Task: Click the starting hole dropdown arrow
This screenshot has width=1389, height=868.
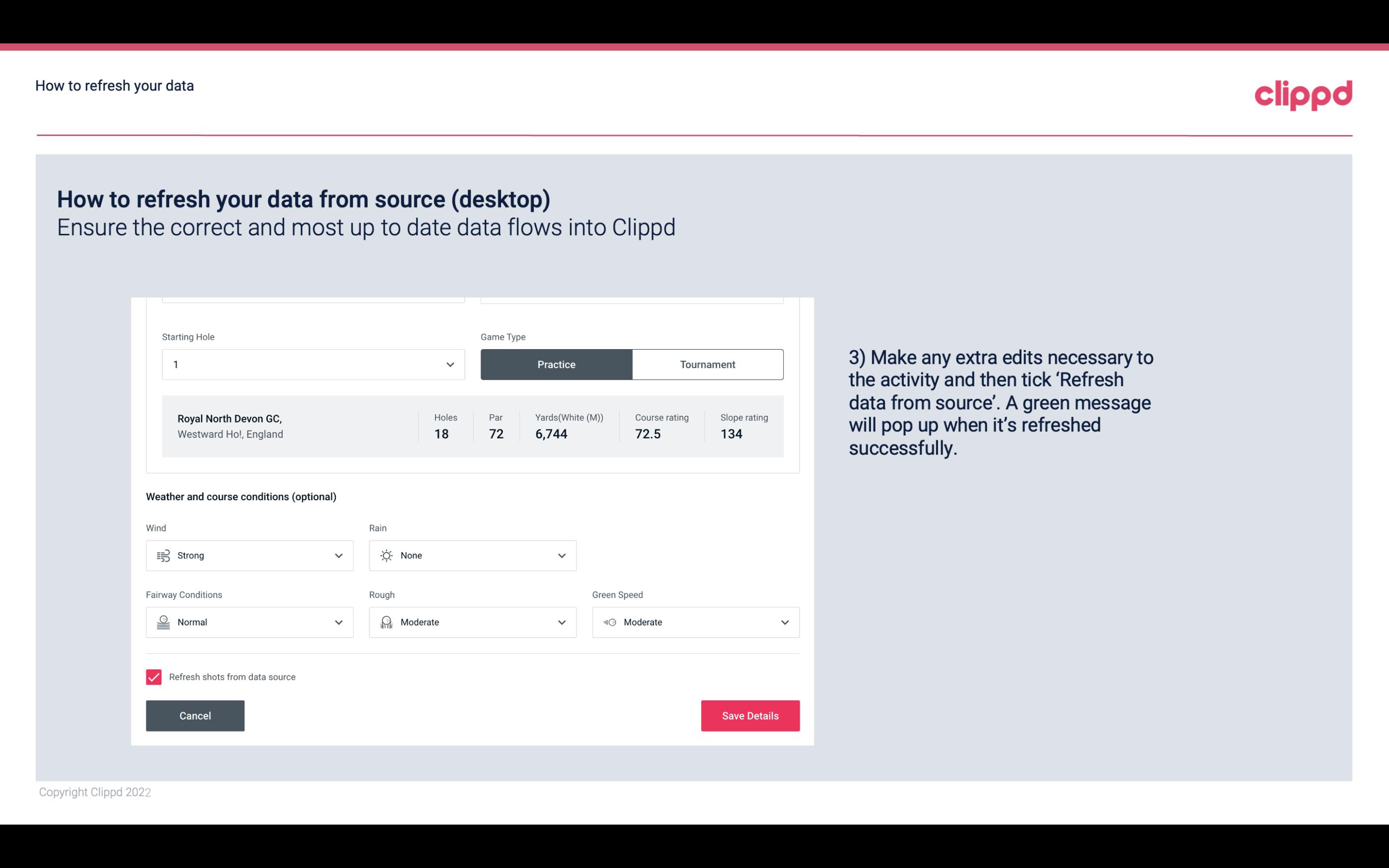Action: [x=450, y=364]
